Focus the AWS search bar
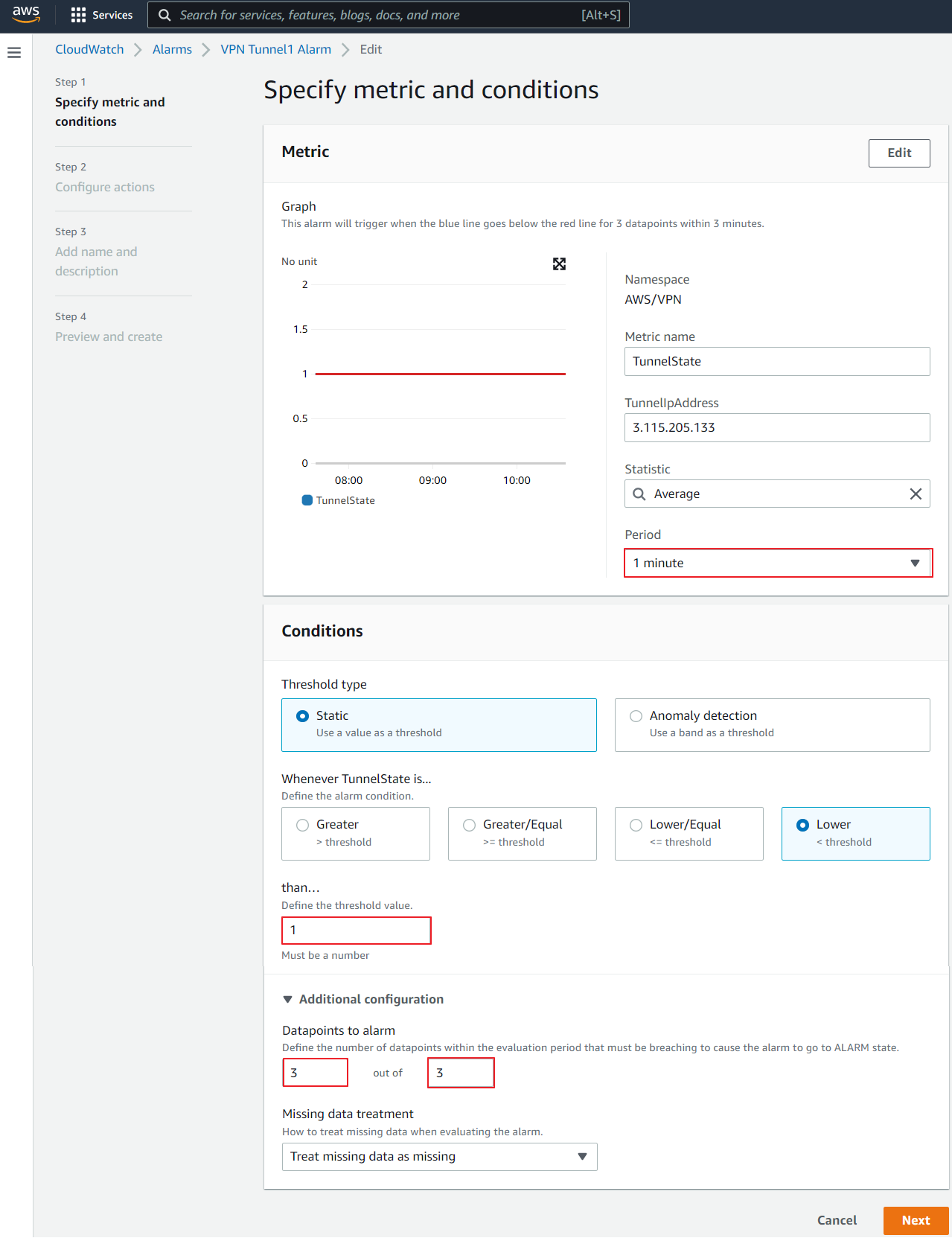Image resolution: width=952 pixels, height=1238 pixels. [x=387, y=15]
